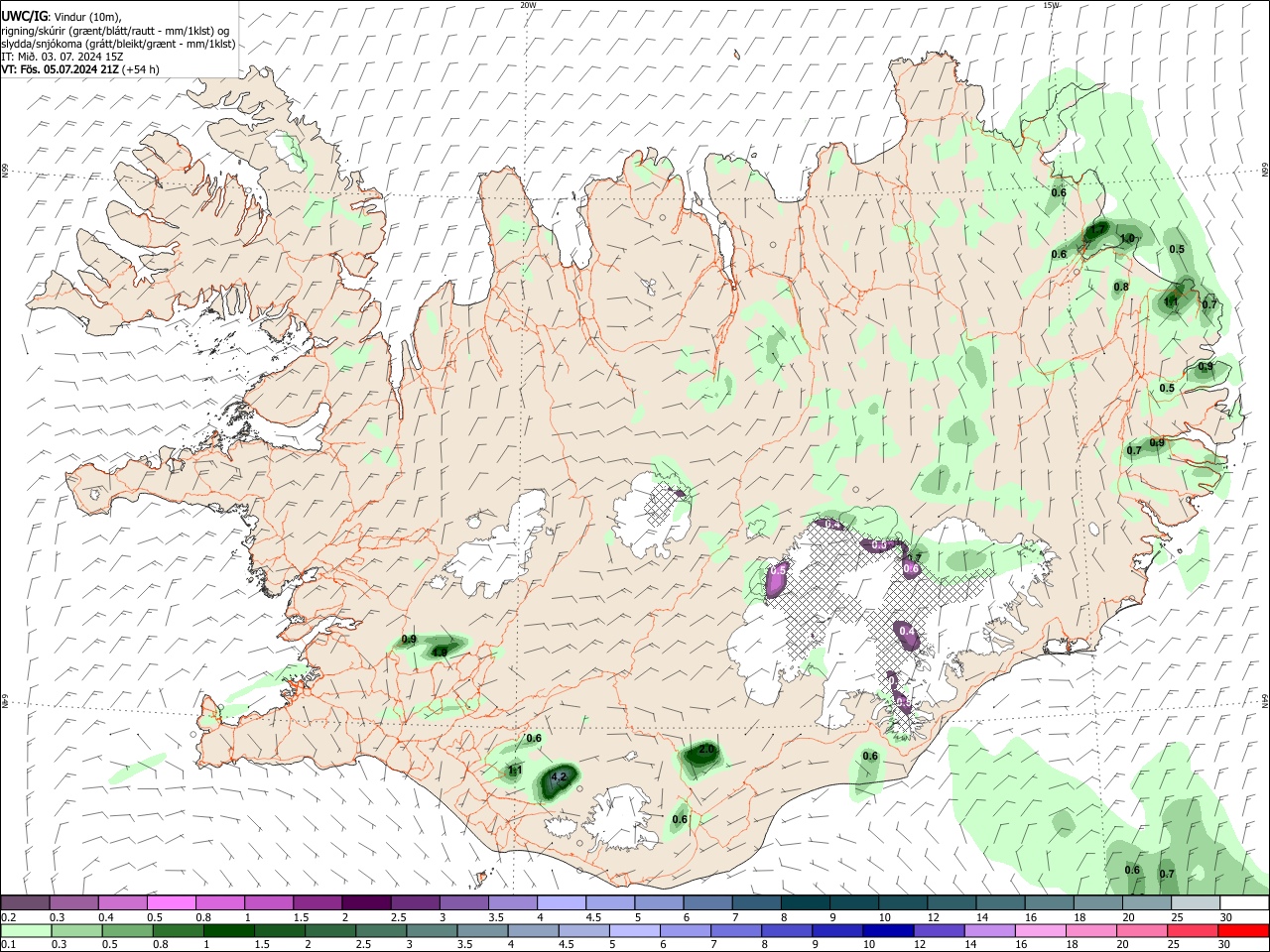Viewport: 1270px width, 952px height.
Task: Click the 2.0 precipitation value on the map
Action: click(706, 750)
